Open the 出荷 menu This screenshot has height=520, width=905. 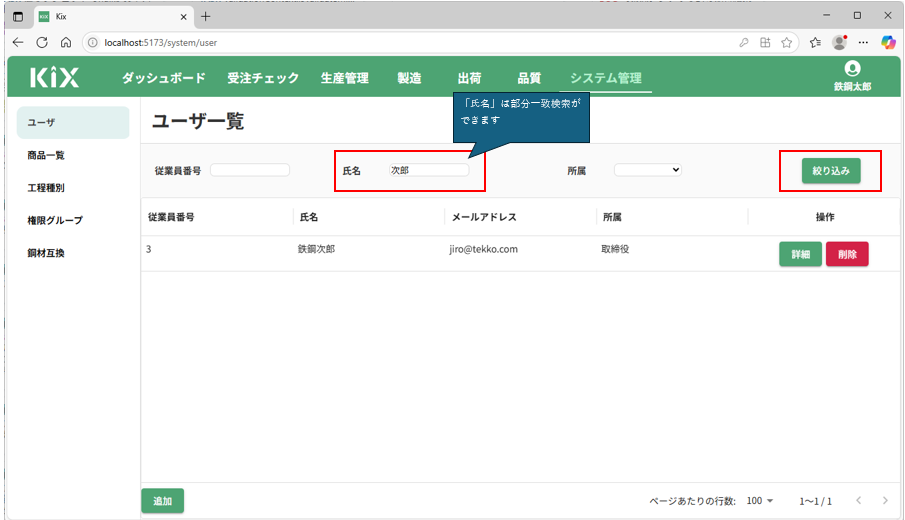point(469,78)
